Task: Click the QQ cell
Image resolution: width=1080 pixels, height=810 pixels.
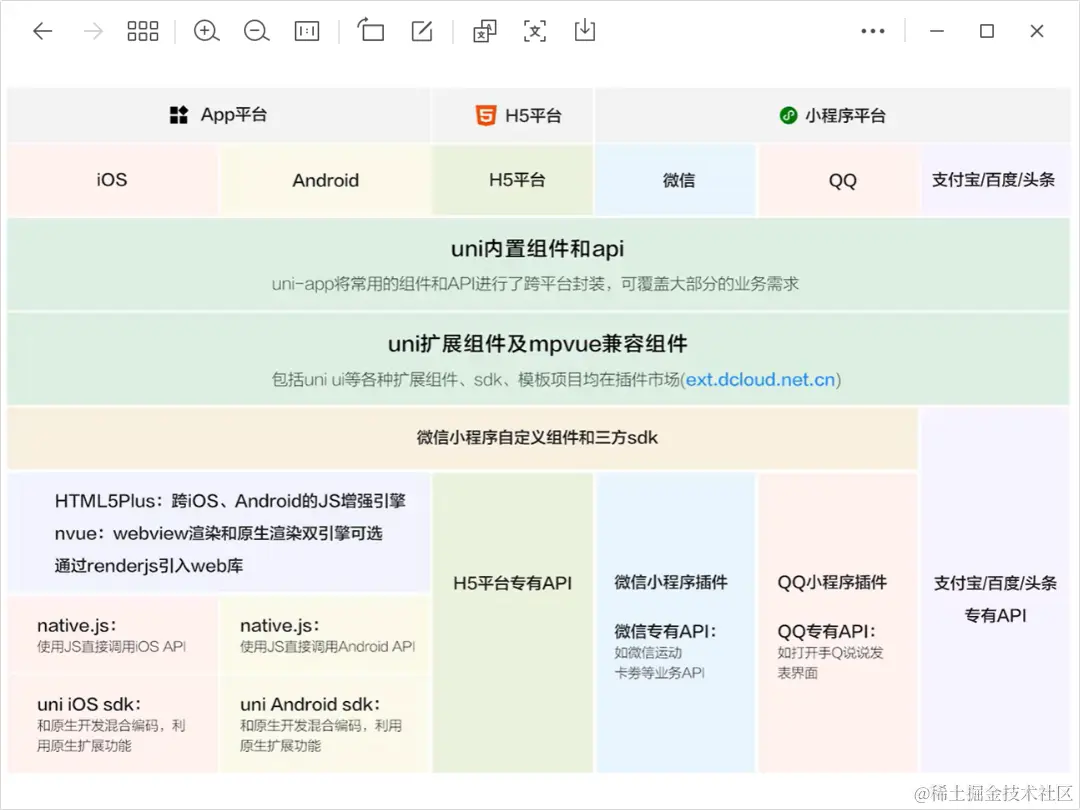Action: click(x=838, y=180)
